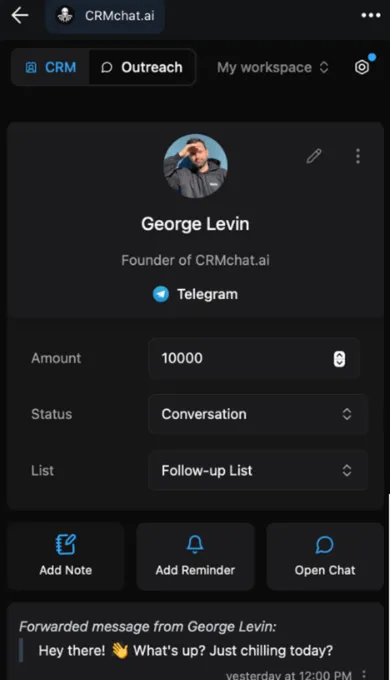390x680 pixels.
Task: Click the Telegram logo icon
Action: click(161, 294)
